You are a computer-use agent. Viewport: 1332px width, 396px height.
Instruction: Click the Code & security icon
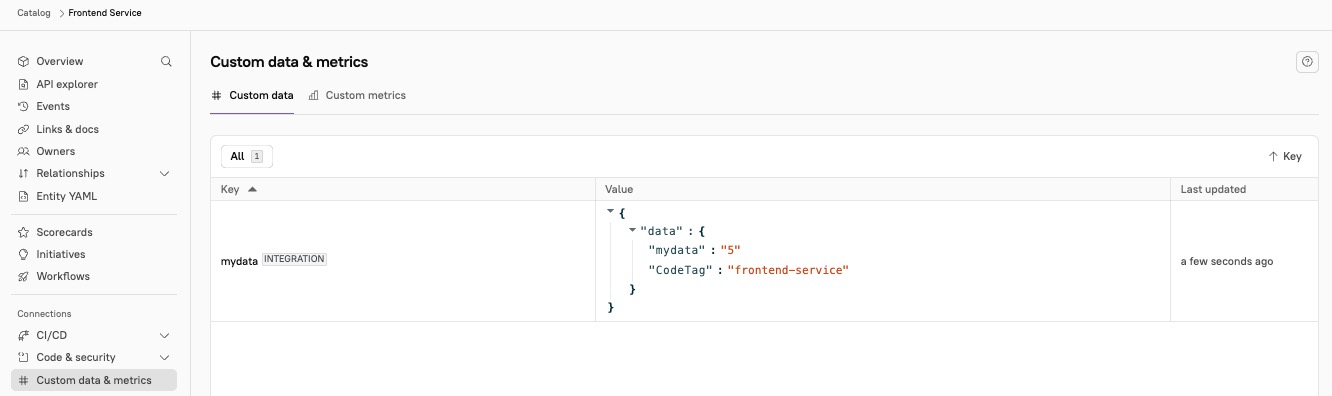coord(24,357)
